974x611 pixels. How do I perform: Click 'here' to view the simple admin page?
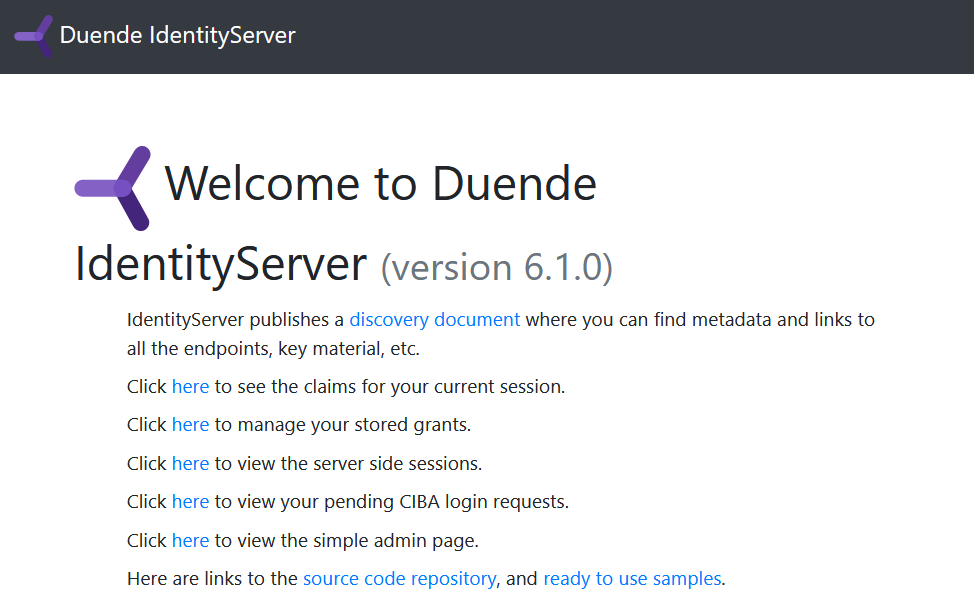[190, 541]
